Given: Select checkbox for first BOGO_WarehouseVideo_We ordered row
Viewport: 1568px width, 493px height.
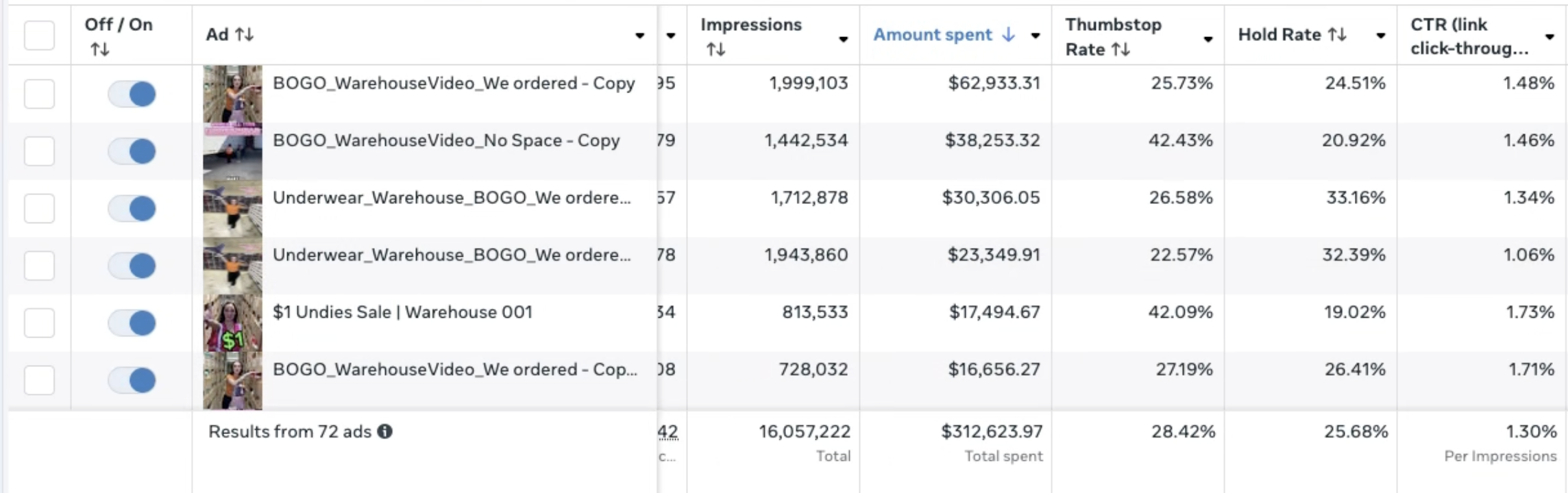Looking at the screenshot, I should tap(39, 94).
